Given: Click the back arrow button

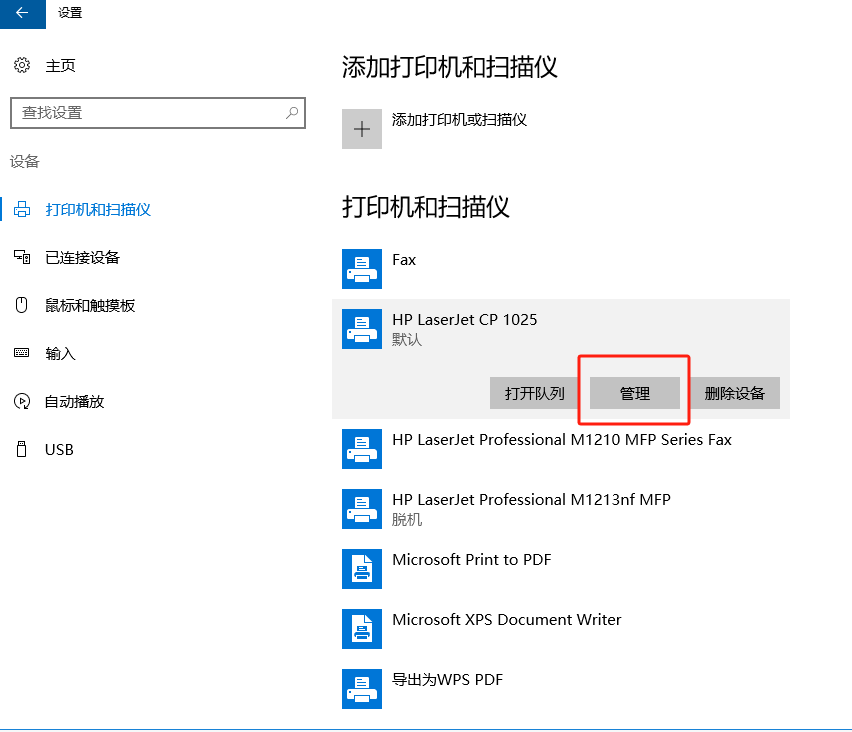Looking at the screenshot, I should [22, 13].
